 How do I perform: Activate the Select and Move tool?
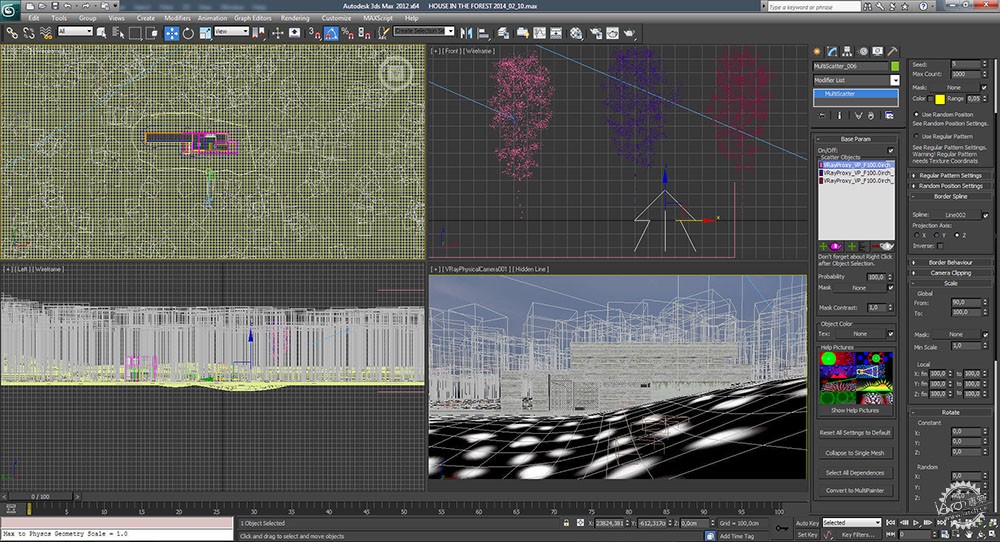click(x=172, y=33)
